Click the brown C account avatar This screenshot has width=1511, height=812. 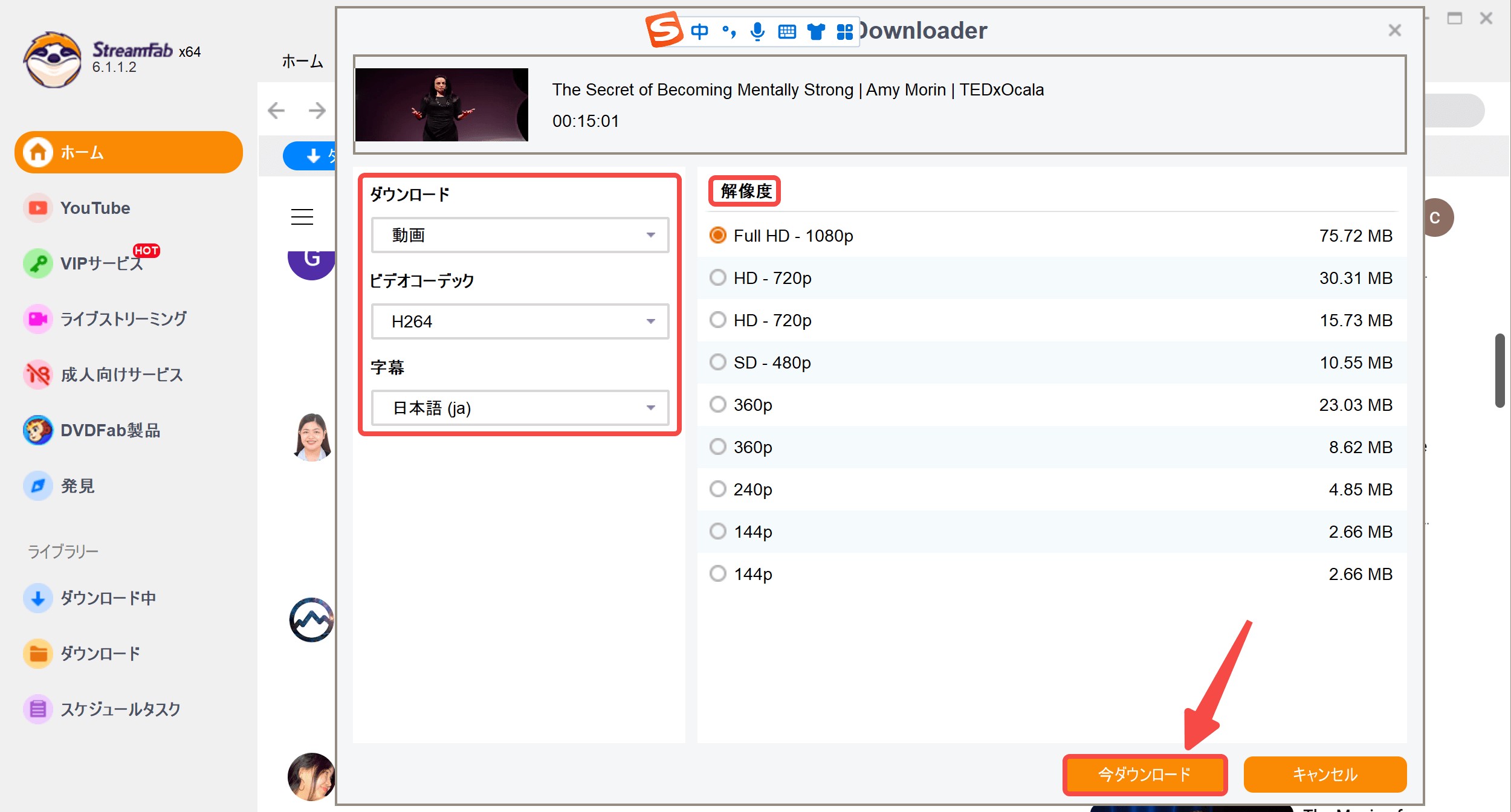point(1438,217)
